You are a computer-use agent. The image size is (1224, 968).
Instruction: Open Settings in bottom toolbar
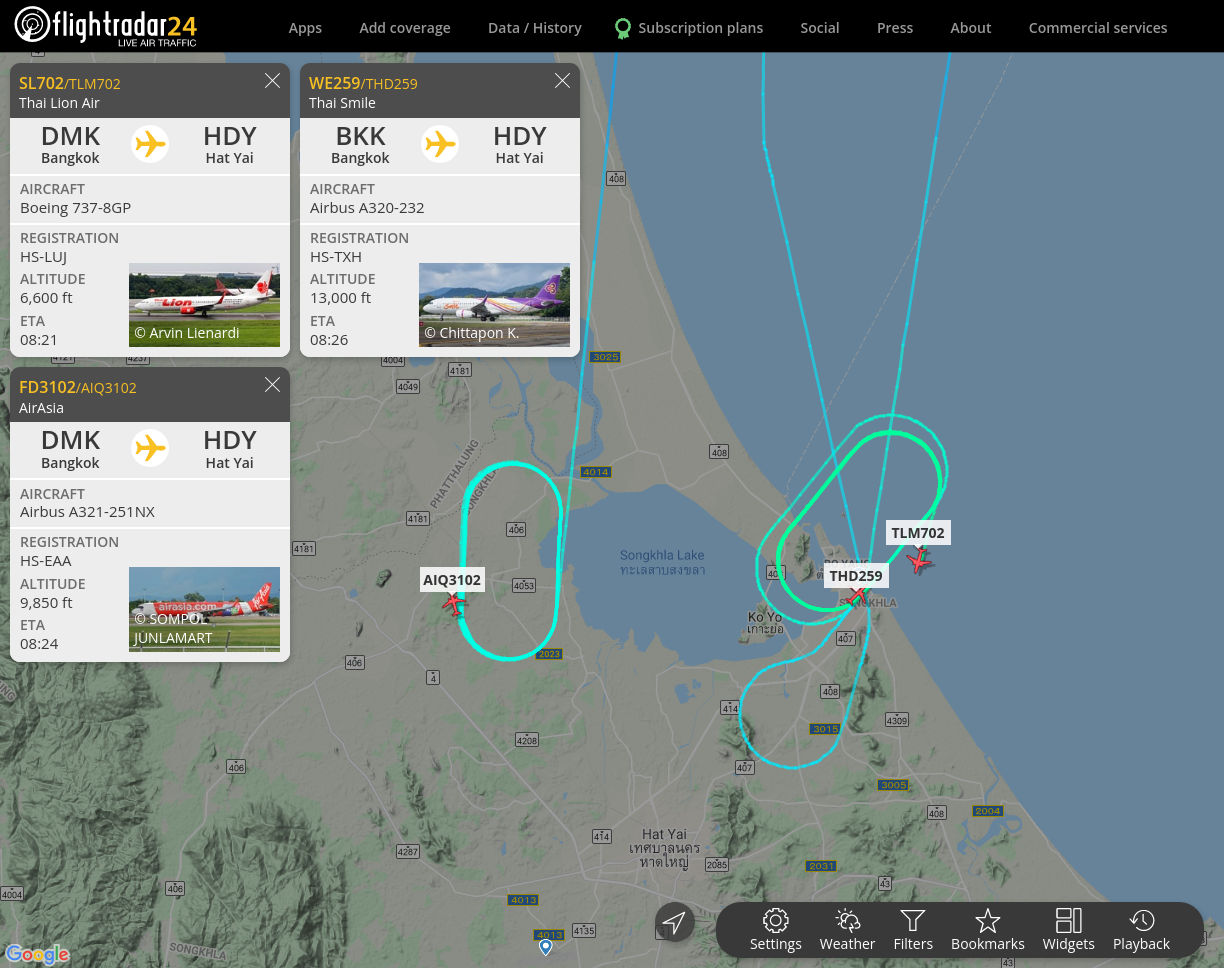pyautogui.click(x=776, y=930)
